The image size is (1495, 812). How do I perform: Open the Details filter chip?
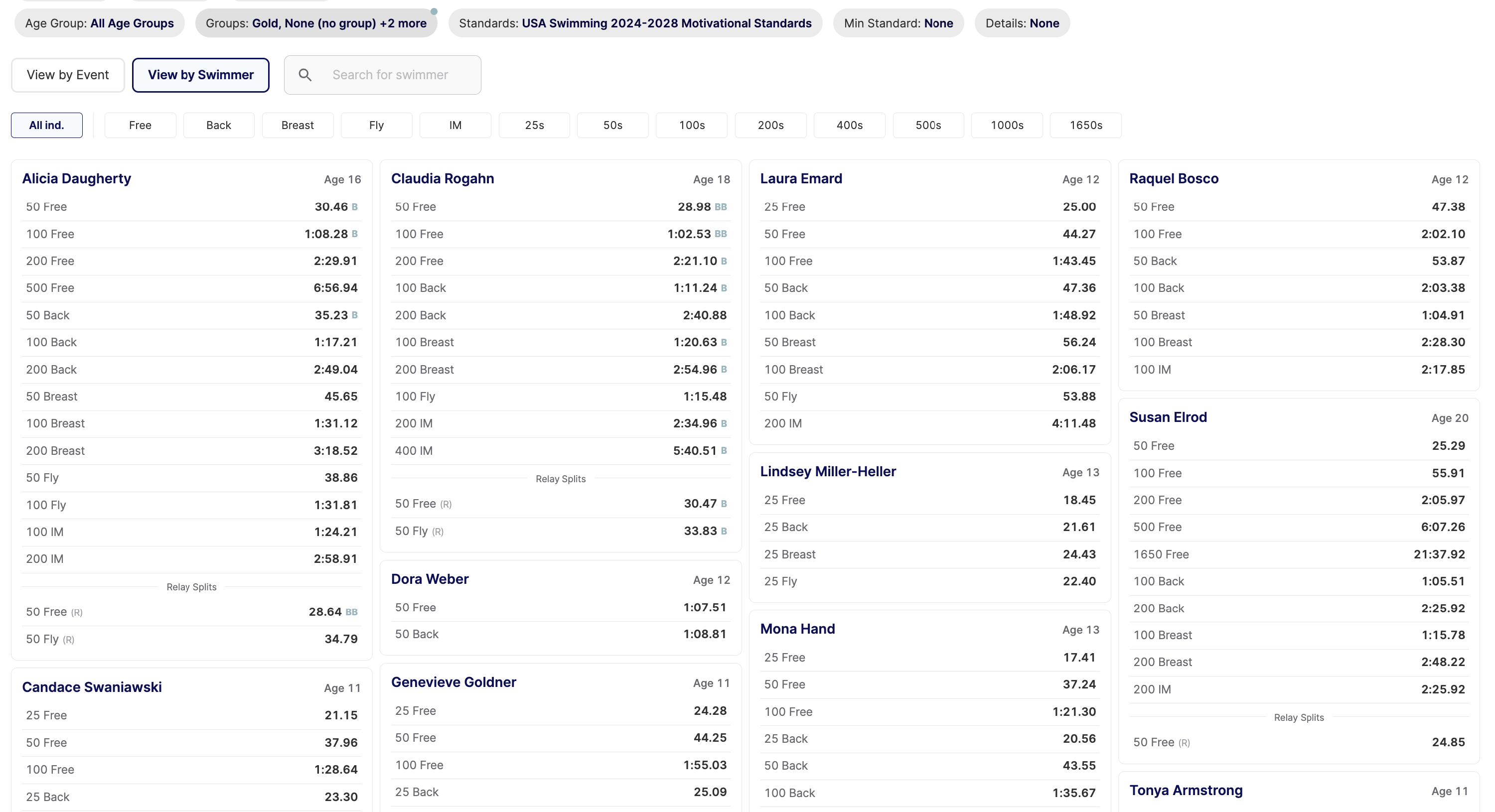pos(1022,23)
